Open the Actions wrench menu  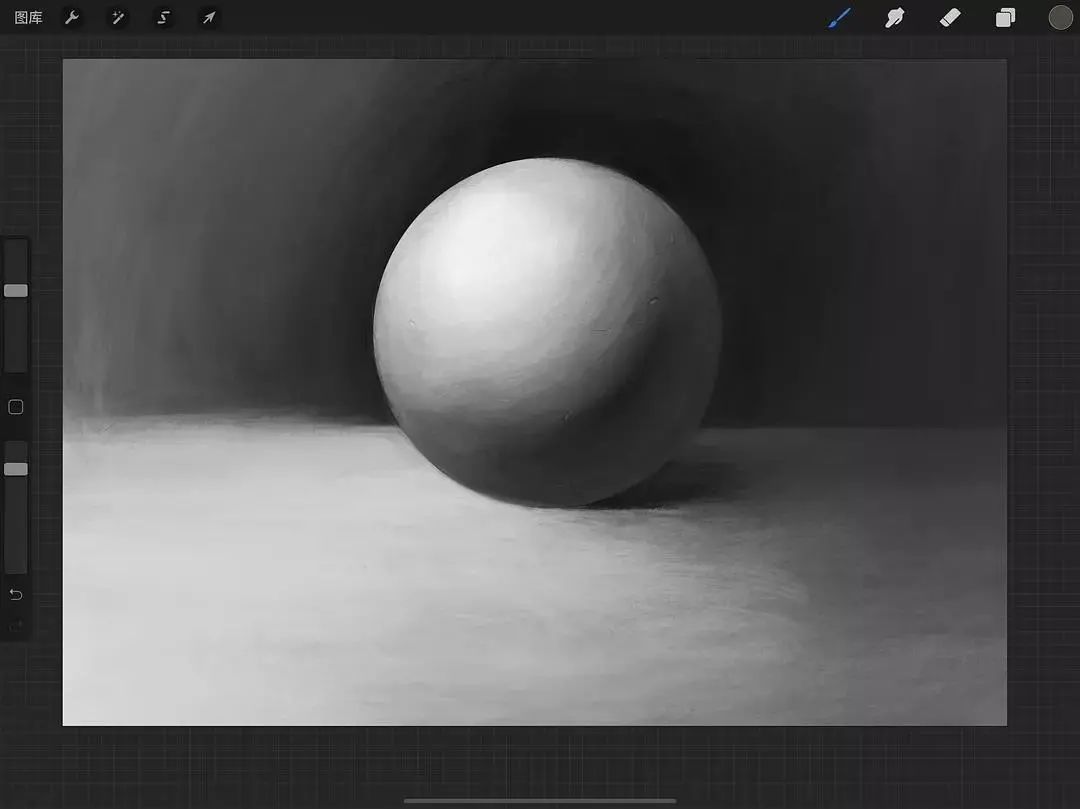click(72, 17)
